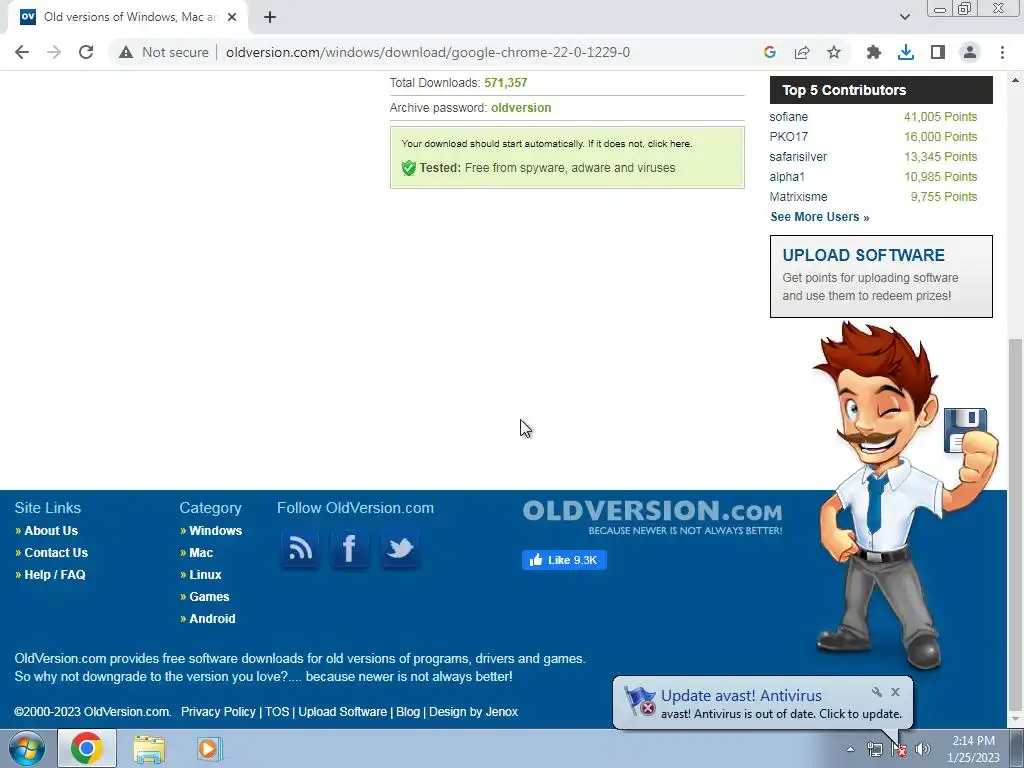1024x768 pixels.
Task: Go to the Mac category
Action: [x=201, y=552]
